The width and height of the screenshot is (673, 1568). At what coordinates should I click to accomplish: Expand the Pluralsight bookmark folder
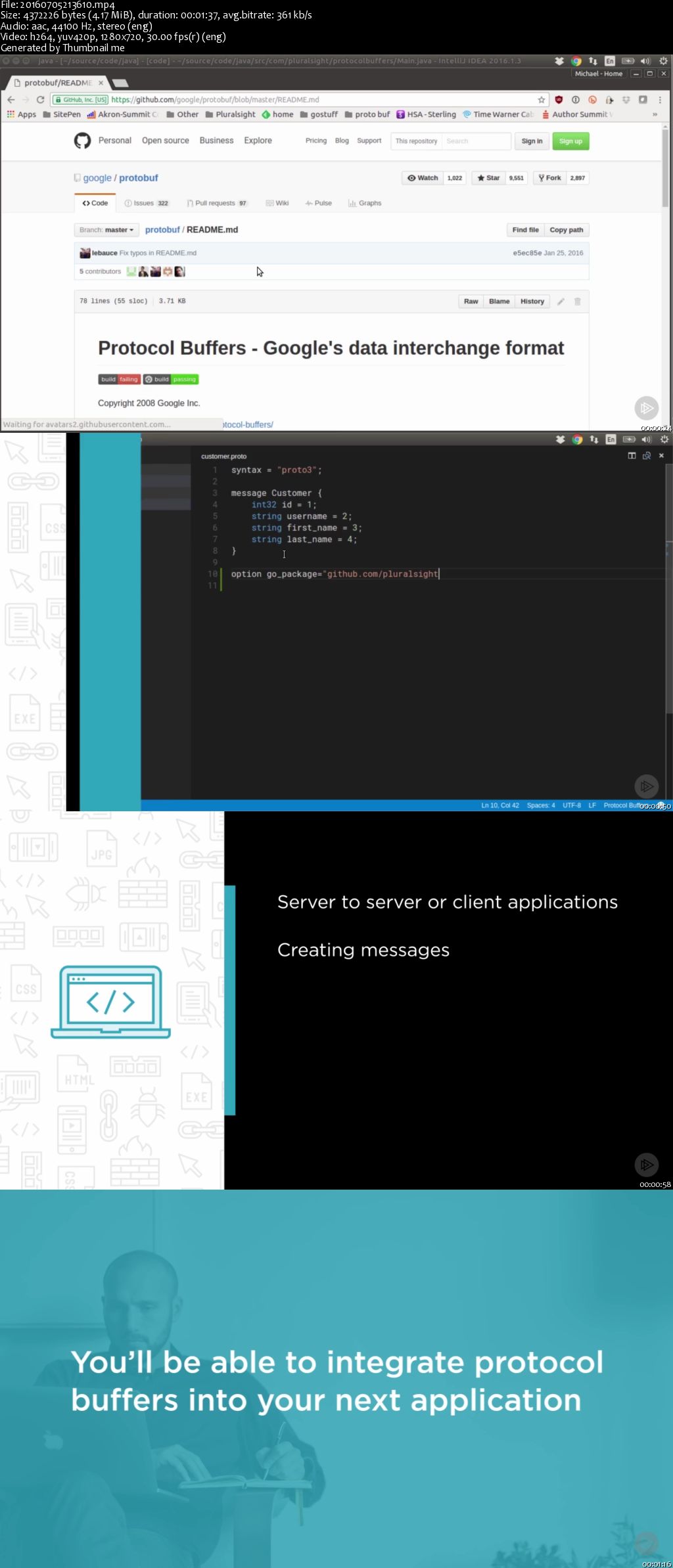[230, 114]
